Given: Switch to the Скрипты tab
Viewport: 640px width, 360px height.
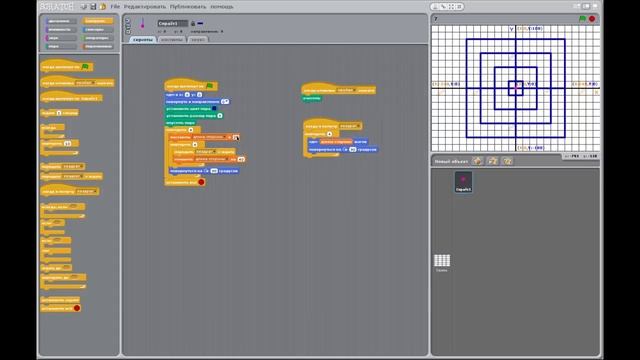Looking at the screenshot, I should click(x=143, y=40).
